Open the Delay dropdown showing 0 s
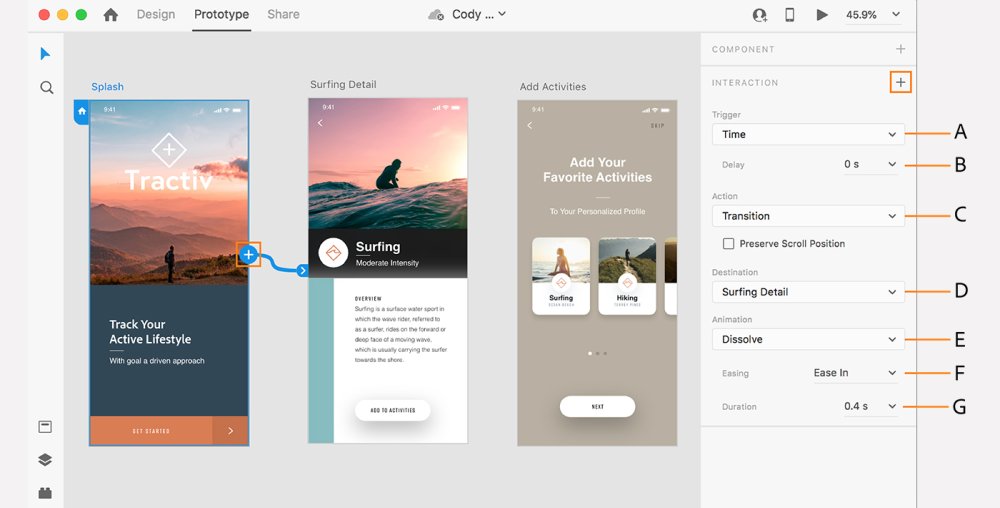 point(871,164)
